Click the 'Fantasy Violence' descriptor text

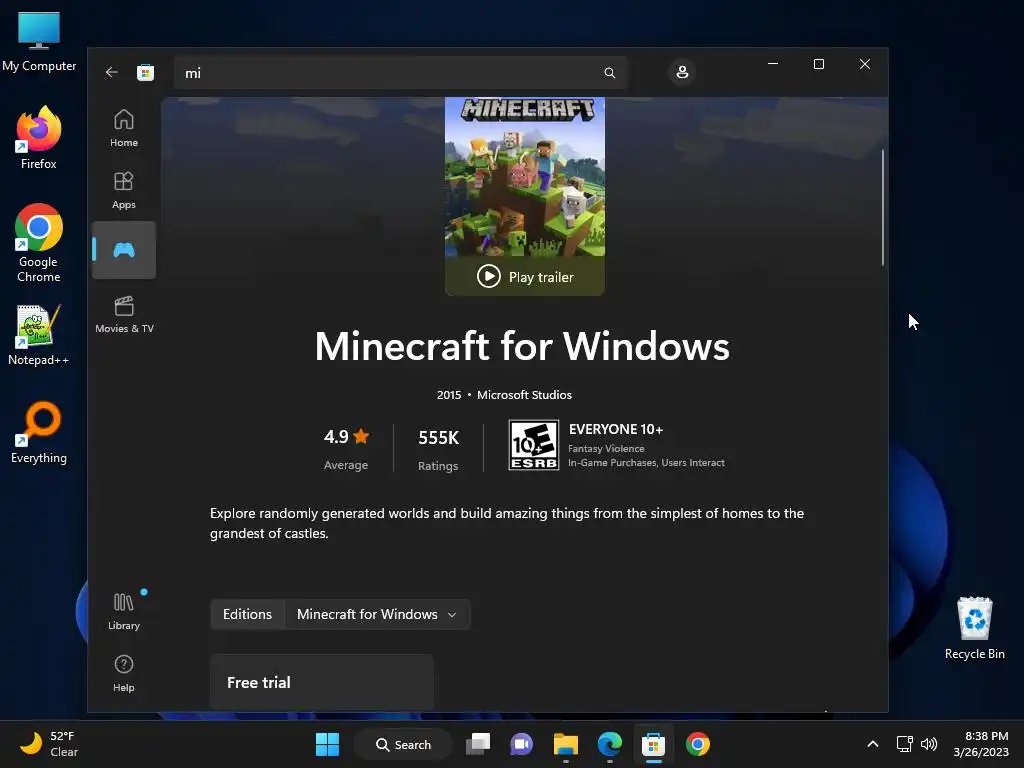[x=606, y=449]
